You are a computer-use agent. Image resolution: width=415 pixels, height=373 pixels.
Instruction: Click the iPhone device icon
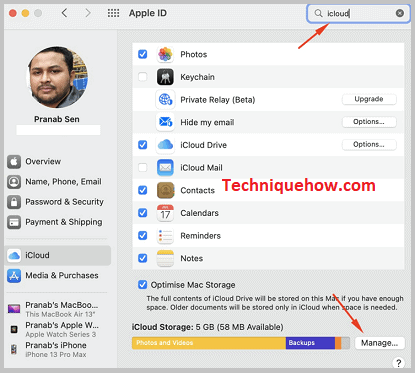14,349
